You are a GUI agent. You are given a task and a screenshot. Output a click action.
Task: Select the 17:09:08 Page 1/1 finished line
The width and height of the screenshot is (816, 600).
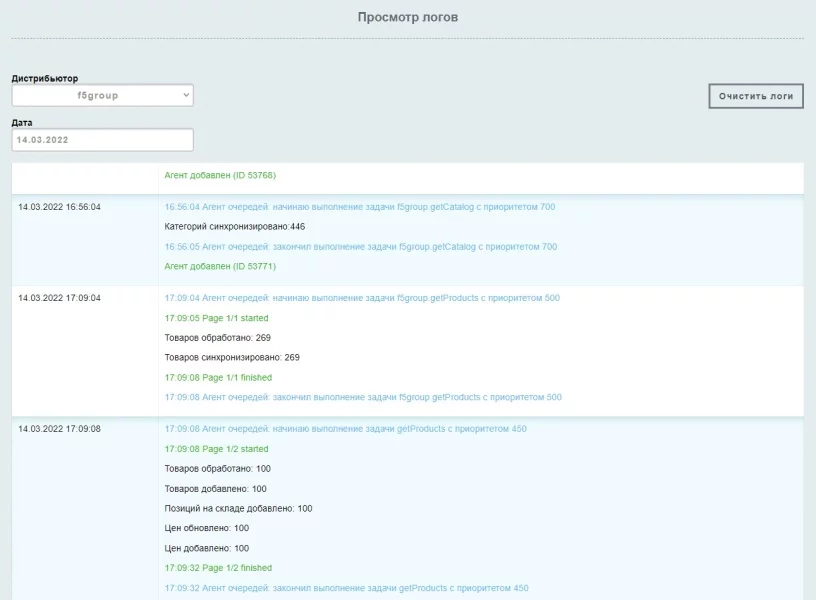[218, 378]
